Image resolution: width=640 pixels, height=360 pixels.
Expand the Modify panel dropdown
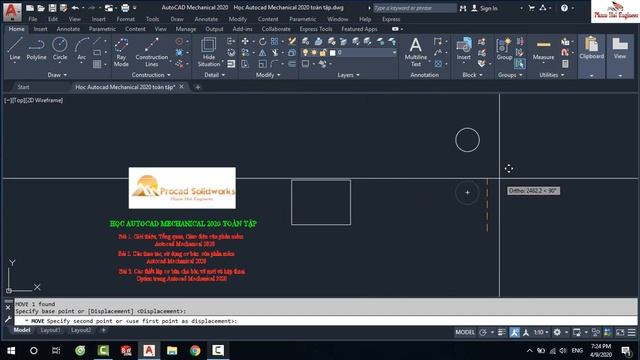(x=268, y=75)
